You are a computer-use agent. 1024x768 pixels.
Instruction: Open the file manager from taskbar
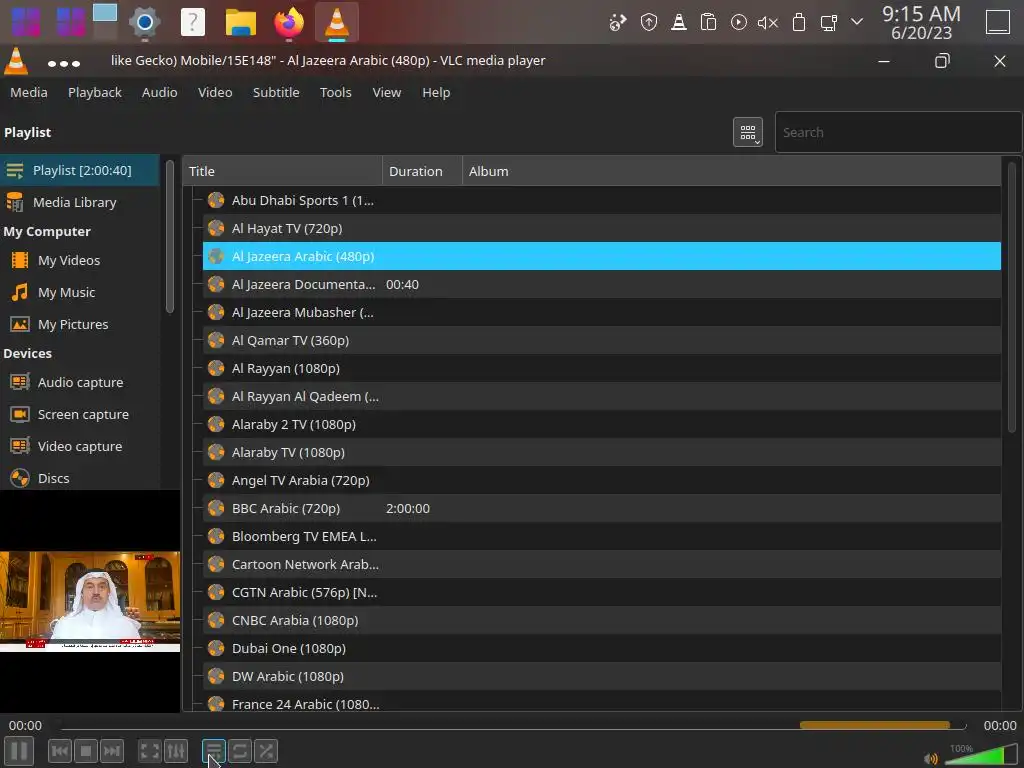tap(241, 22)
